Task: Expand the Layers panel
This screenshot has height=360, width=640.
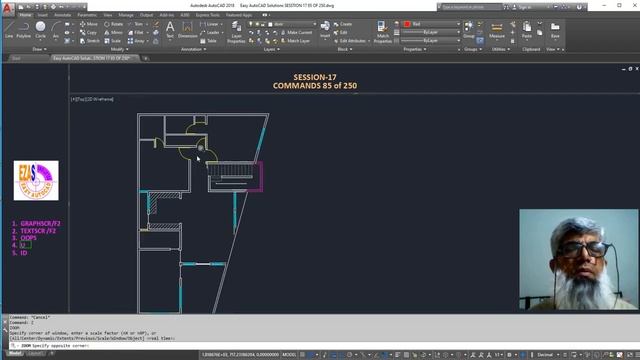Action: [271, 49]
